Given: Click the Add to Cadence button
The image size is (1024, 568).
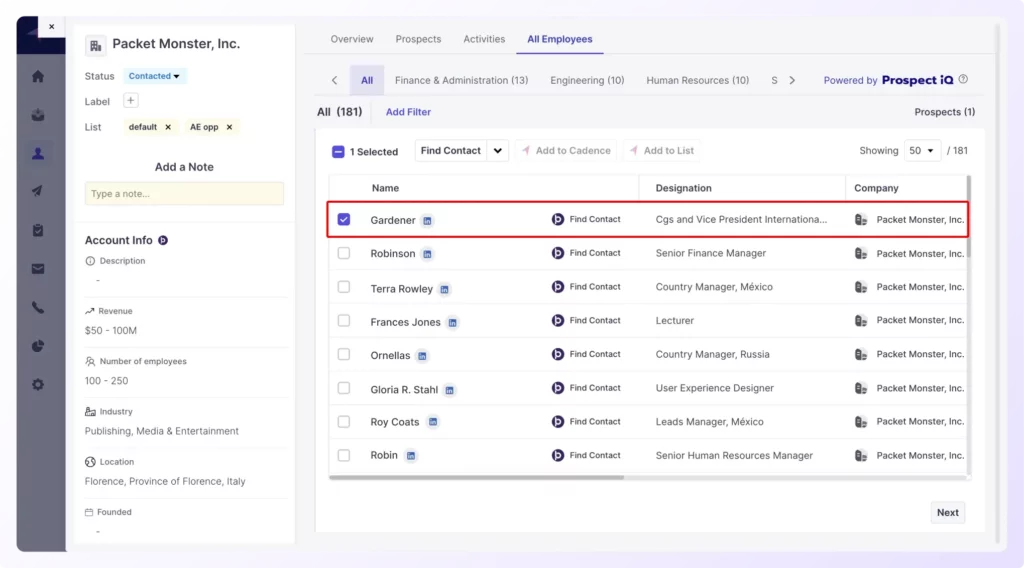Looking at the screenshot, I should click(566, 151).
